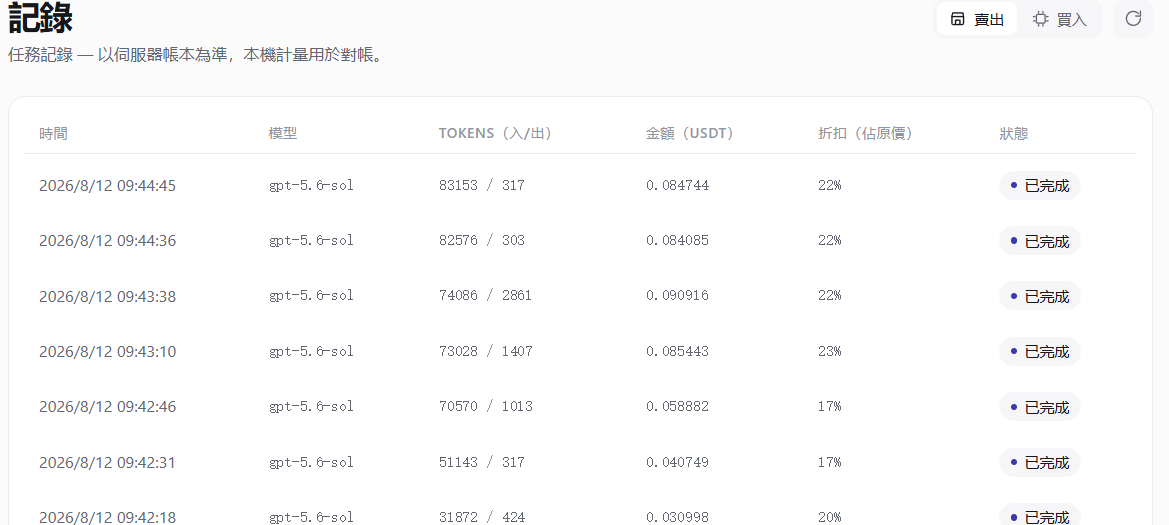This screenshot has width=1169, height=525.
Task: Select the 時間 column header
Action: coord(53,134)
